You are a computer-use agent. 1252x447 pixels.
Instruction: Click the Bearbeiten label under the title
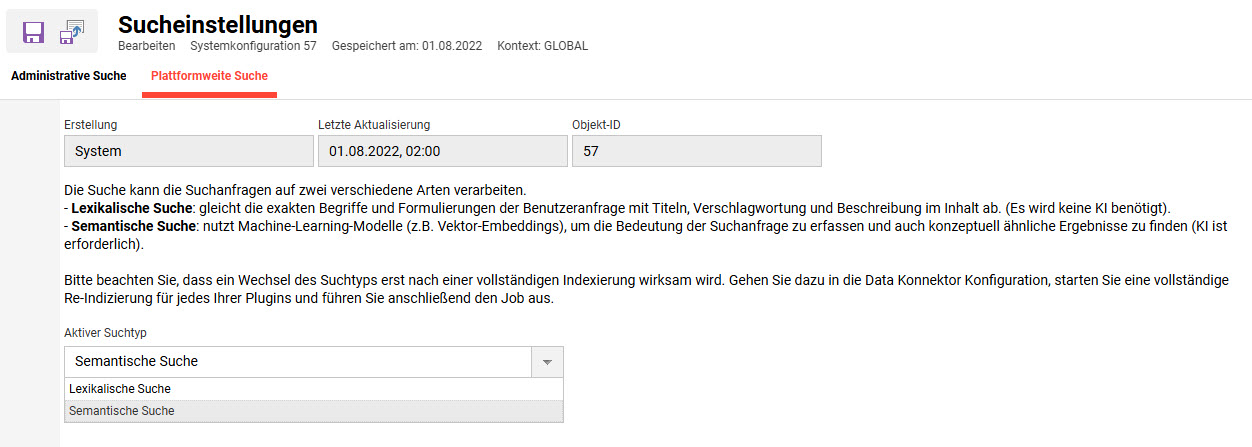click(146, 46)
